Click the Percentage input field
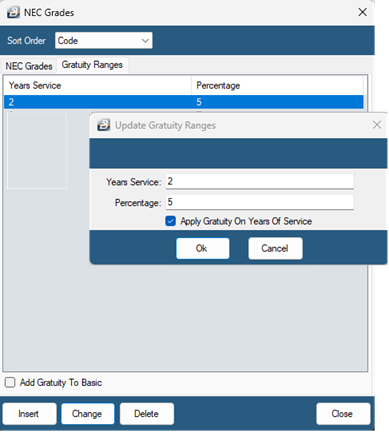The height and width of the screenshot is (433, 389). click(x=260, y=202)
